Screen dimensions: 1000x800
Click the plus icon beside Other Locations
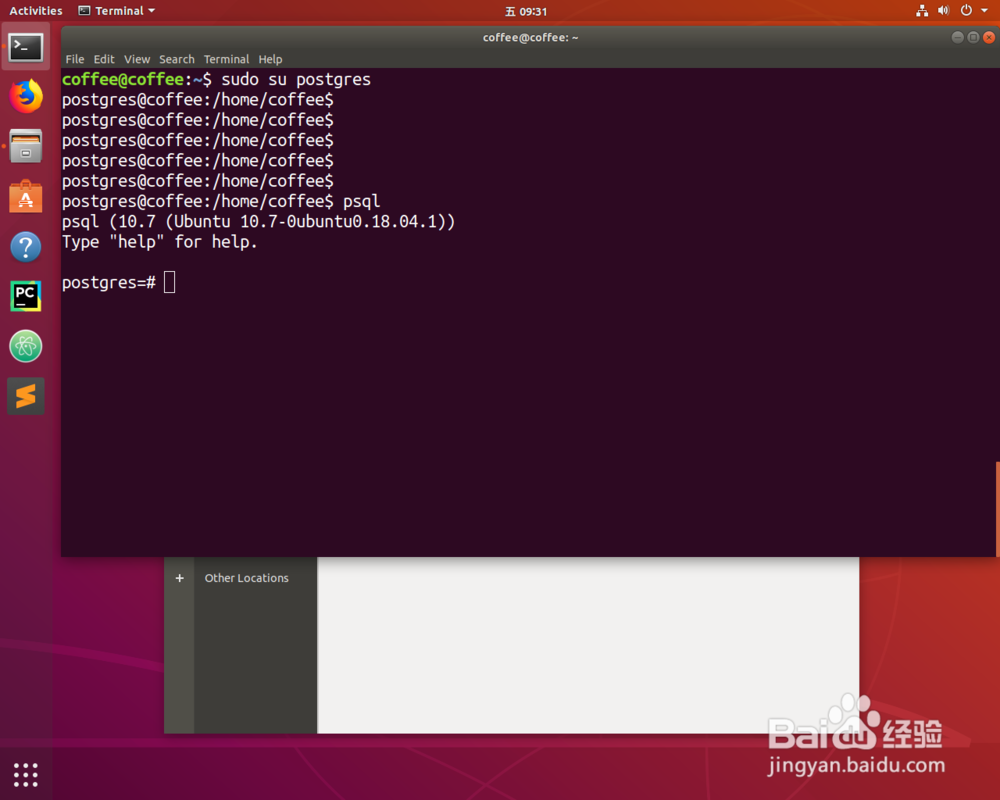tap(179, 578)
